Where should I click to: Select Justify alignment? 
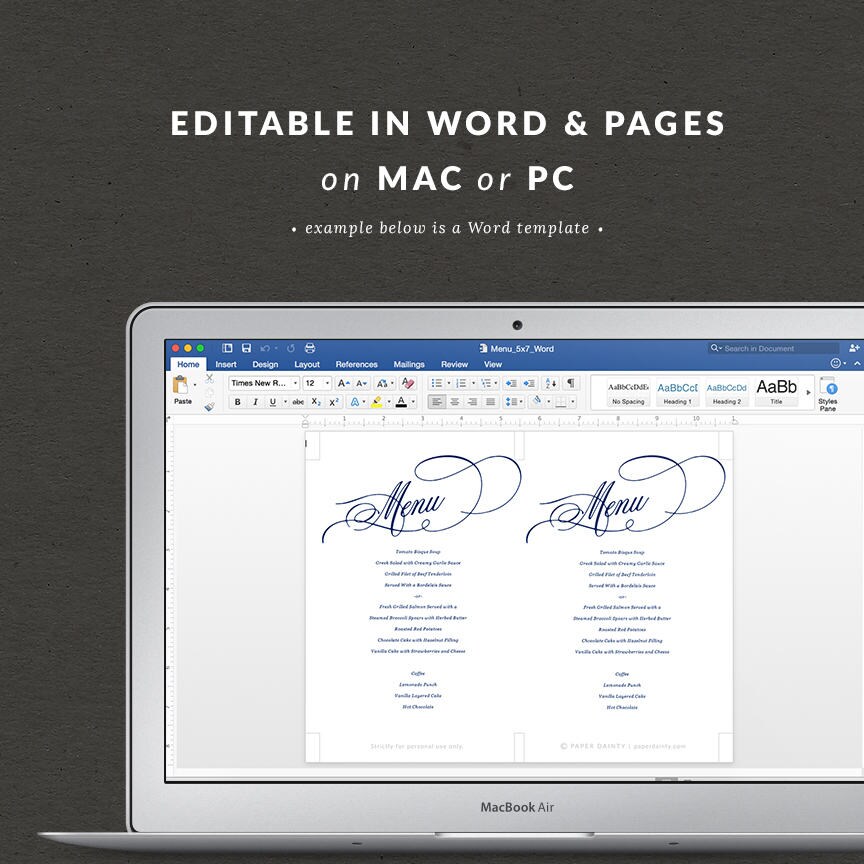490,402
